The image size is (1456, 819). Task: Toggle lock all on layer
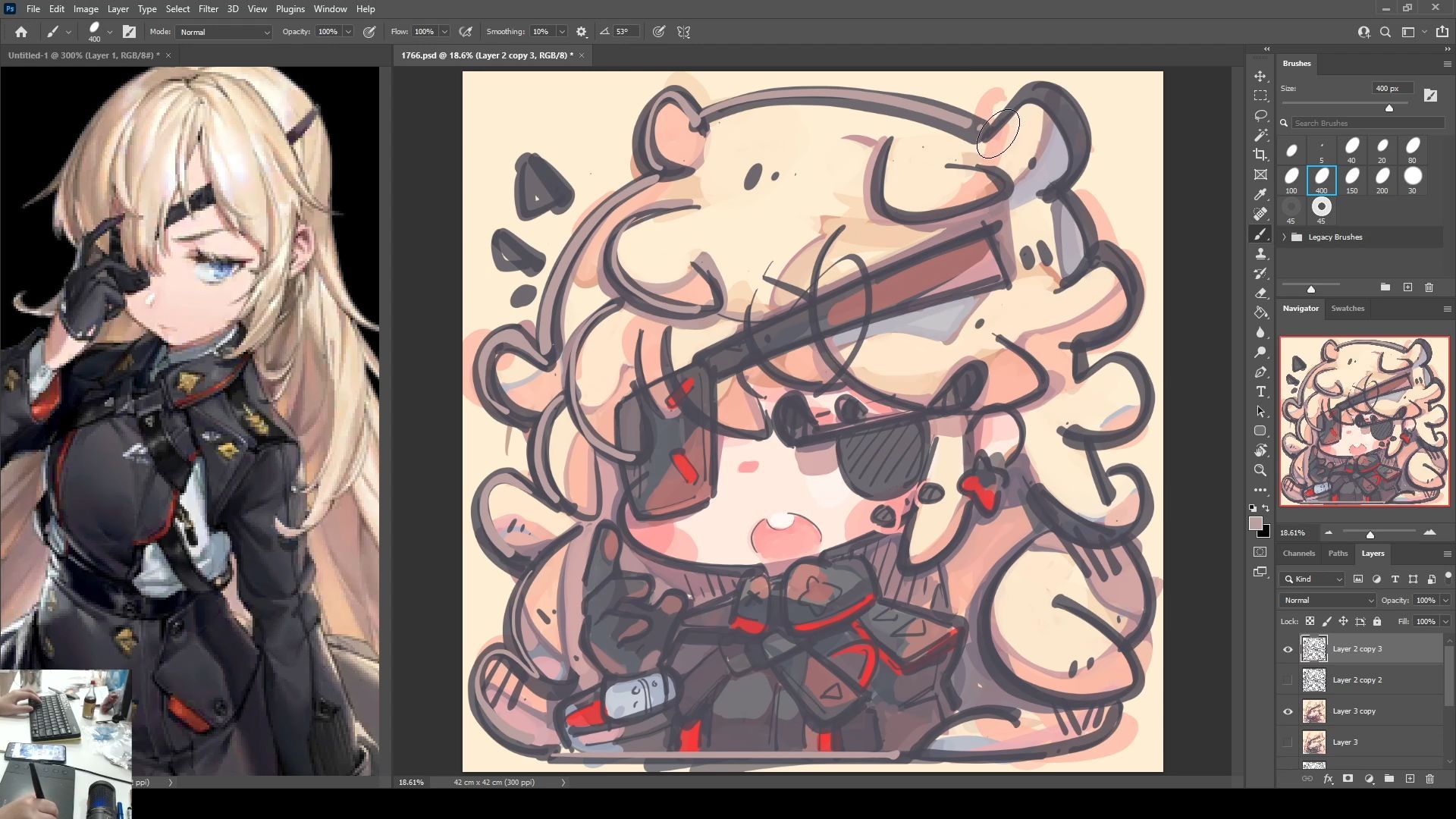pos(1377,621)
